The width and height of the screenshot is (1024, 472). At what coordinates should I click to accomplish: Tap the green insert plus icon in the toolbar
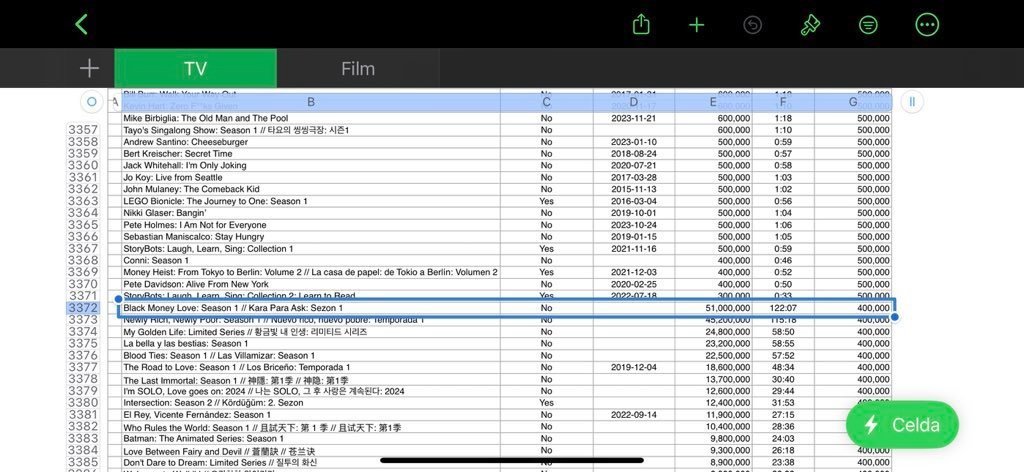pyautogui.click(x=697, y=25)
